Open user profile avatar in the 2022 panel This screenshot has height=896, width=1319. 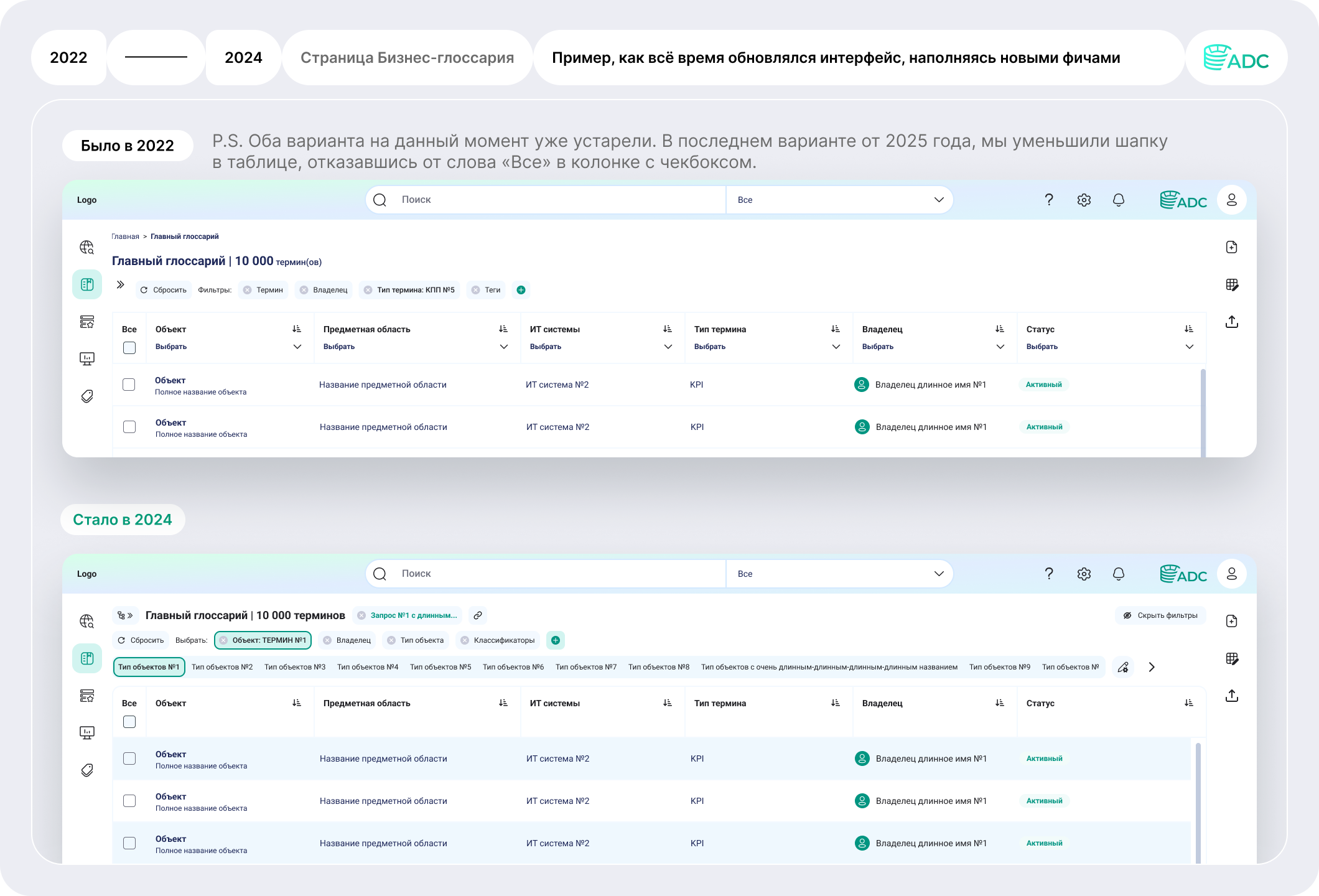(x=1232, y=200)
